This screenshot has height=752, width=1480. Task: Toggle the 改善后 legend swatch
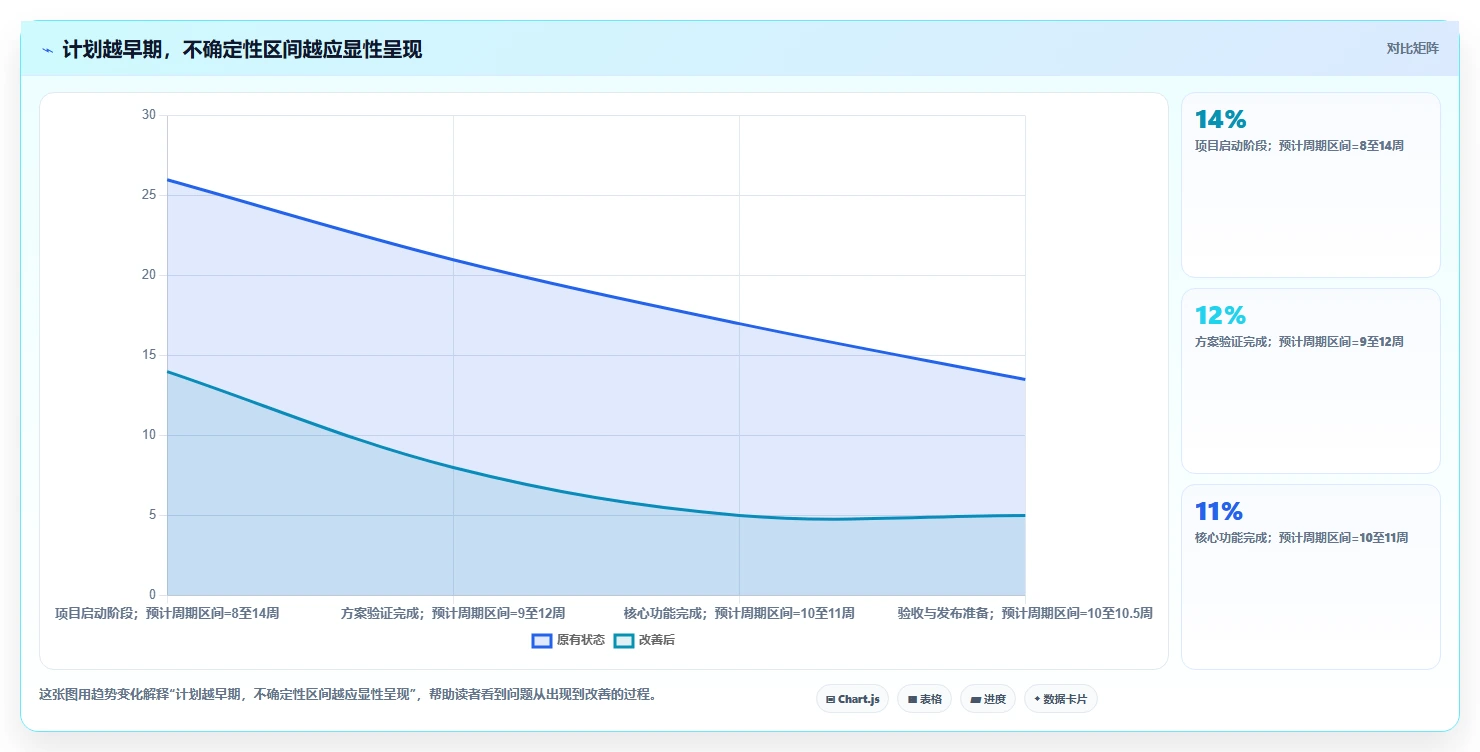pyautogui.click(x=624, y=640)
